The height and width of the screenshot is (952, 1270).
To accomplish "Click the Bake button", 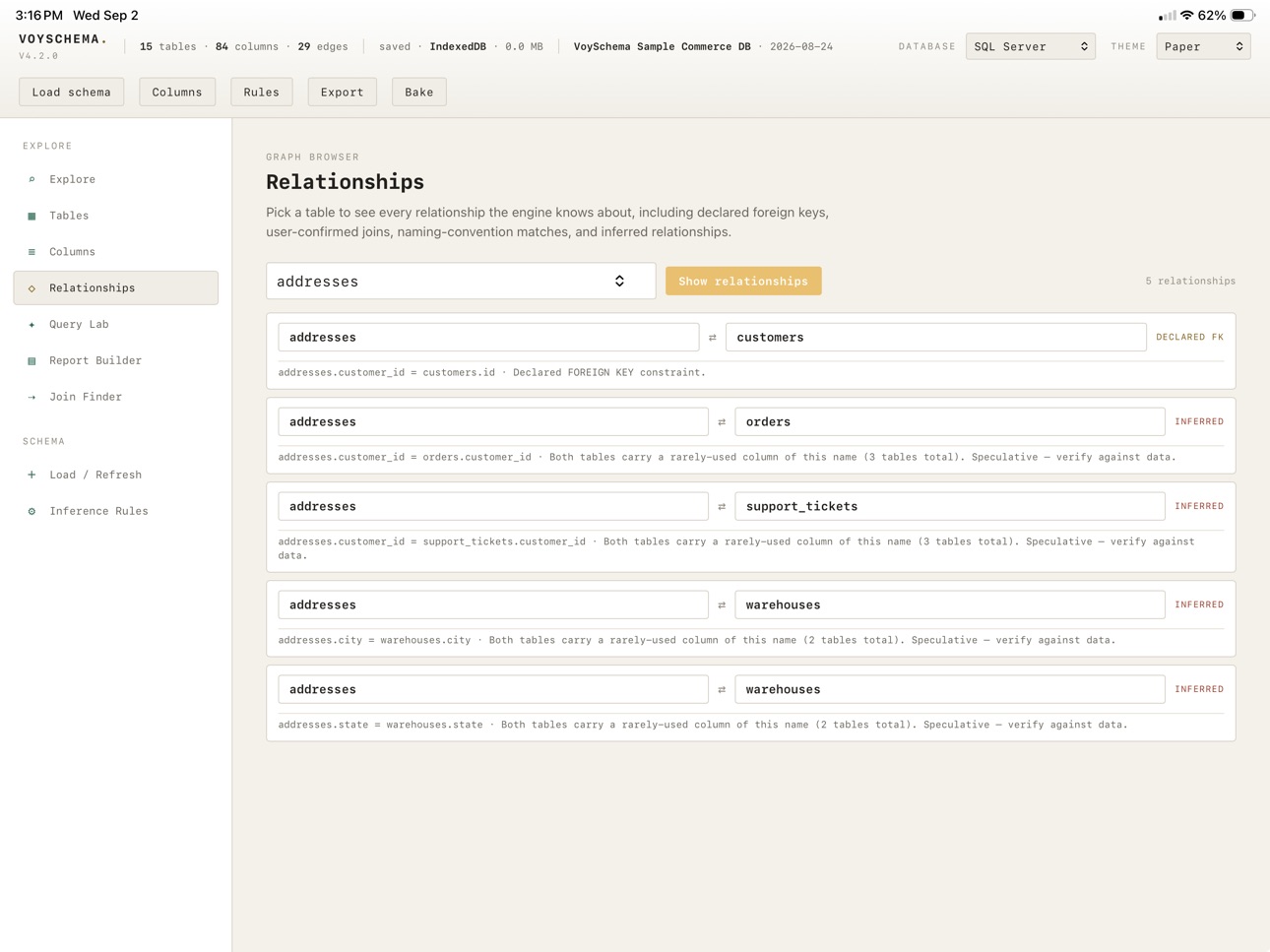I will tap(419, 92).
